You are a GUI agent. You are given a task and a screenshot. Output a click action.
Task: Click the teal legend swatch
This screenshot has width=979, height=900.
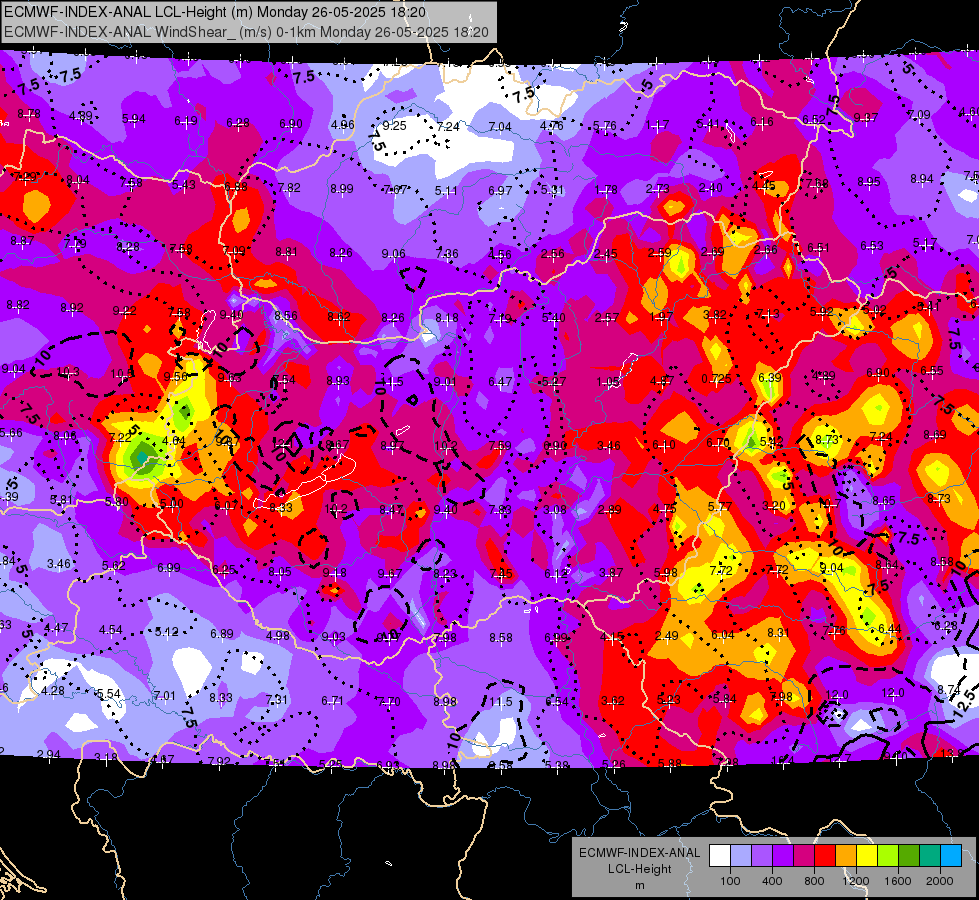click(930, 856)
